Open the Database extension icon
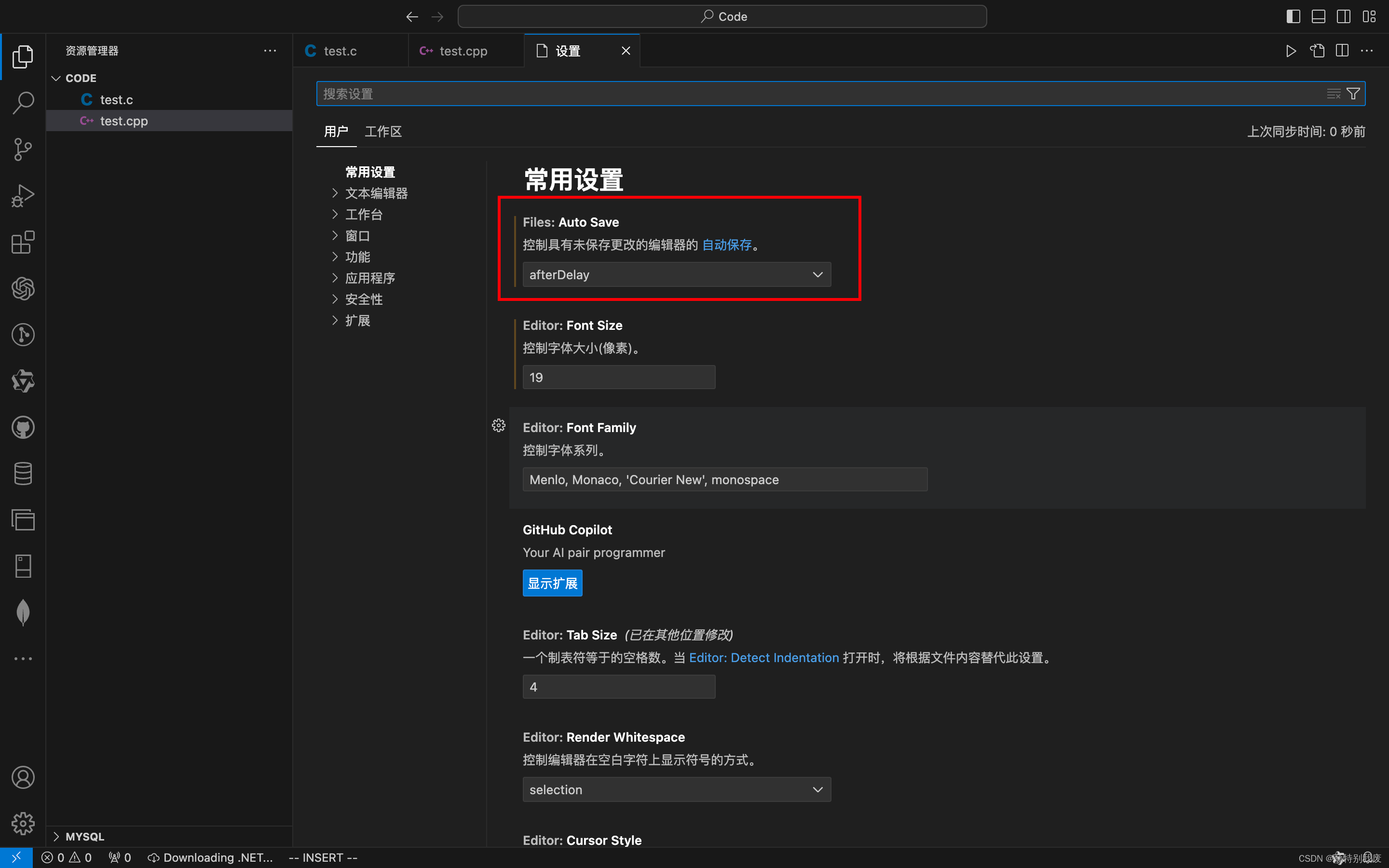Image resolution: width=1389 pixels, height=868 pixels. [x=23, y=474]
